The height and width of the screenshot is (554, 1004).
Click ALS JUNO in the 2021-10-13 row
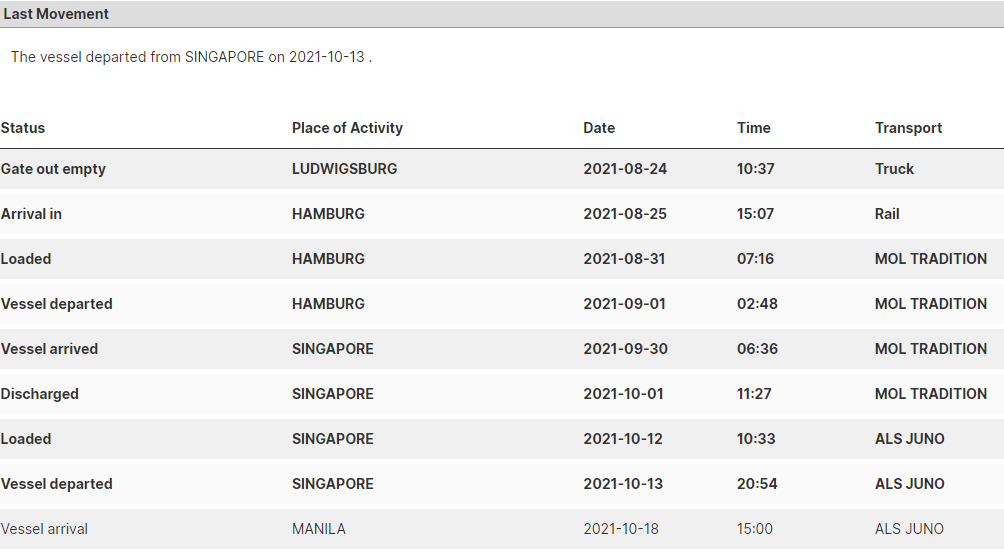(910, 484)
